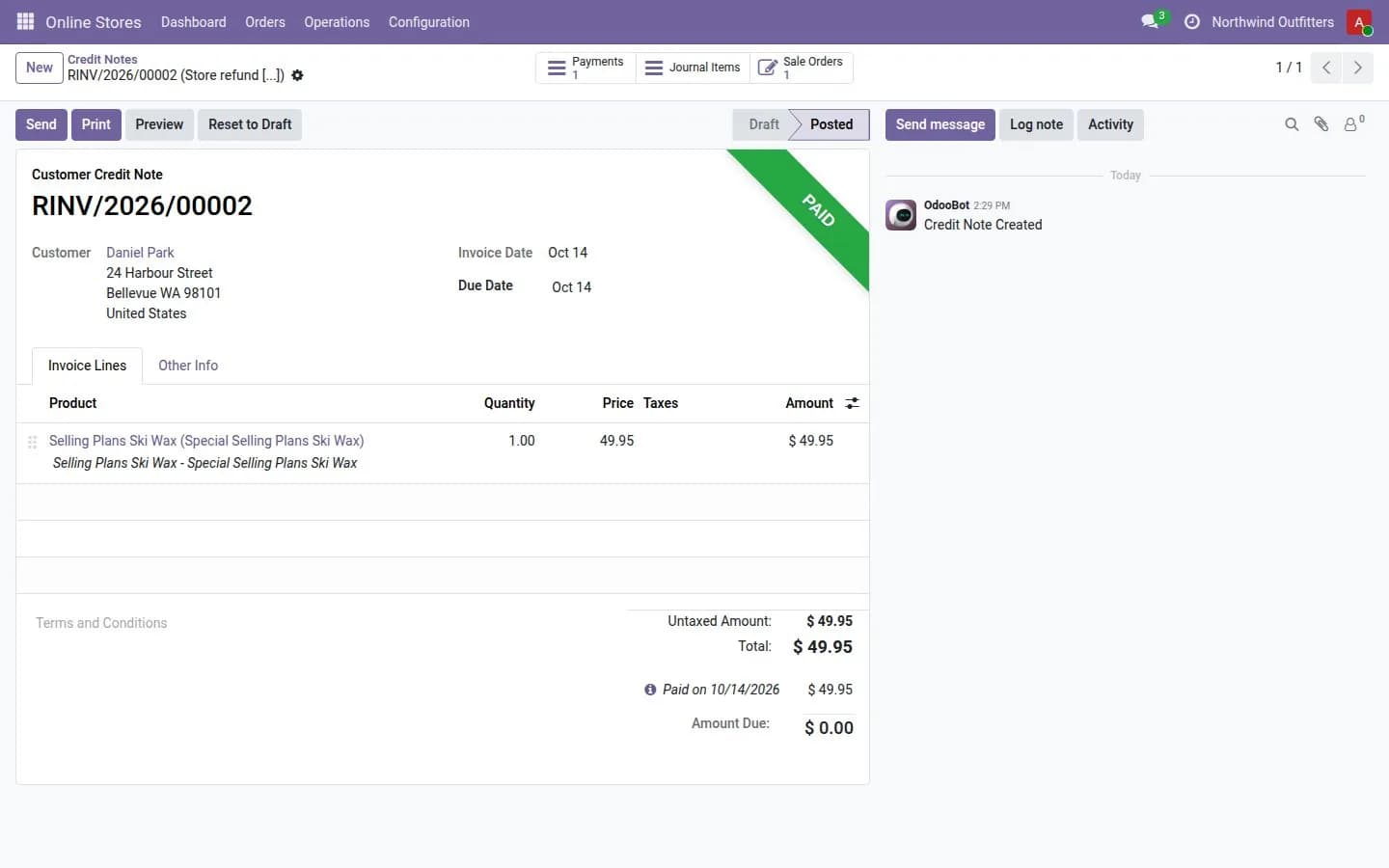Search chatter messages magnifier icon
The width and height of the screenshot is (1389, 868).
[x=1292, y=124]
